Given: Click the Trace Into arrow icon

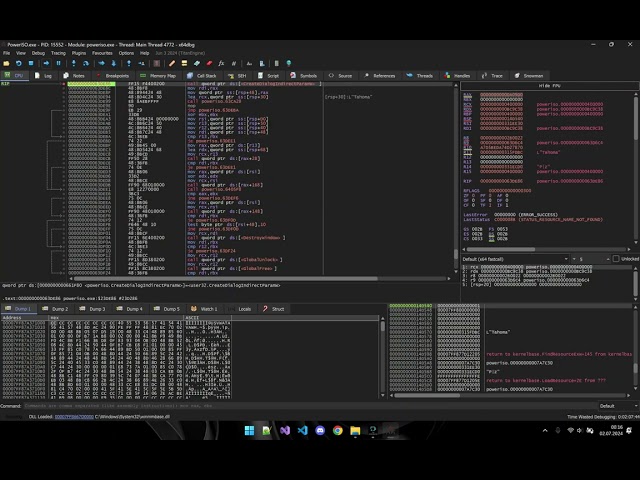Looking at the screenshot, I should tap(101, 63).
